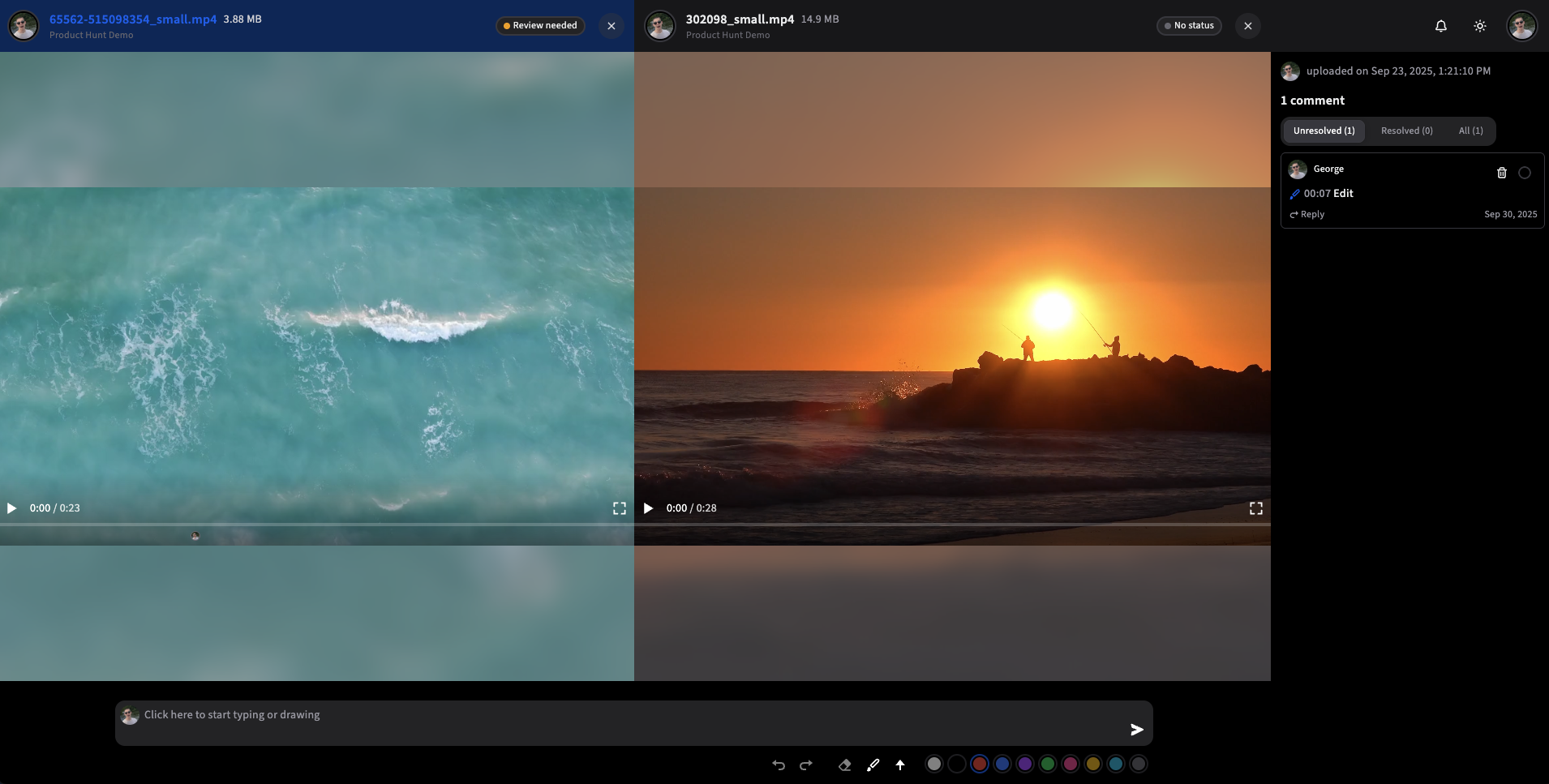Open the Review needed status dropdown

click(x=540, y=26)
